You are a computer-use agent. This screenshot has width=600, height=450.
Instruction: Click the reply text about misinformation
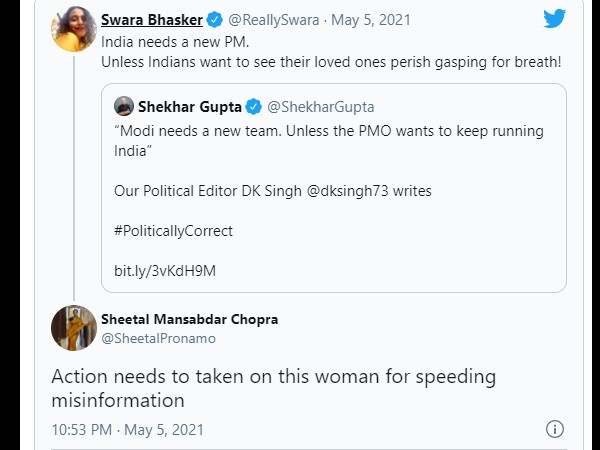click(x=273, y=388)
